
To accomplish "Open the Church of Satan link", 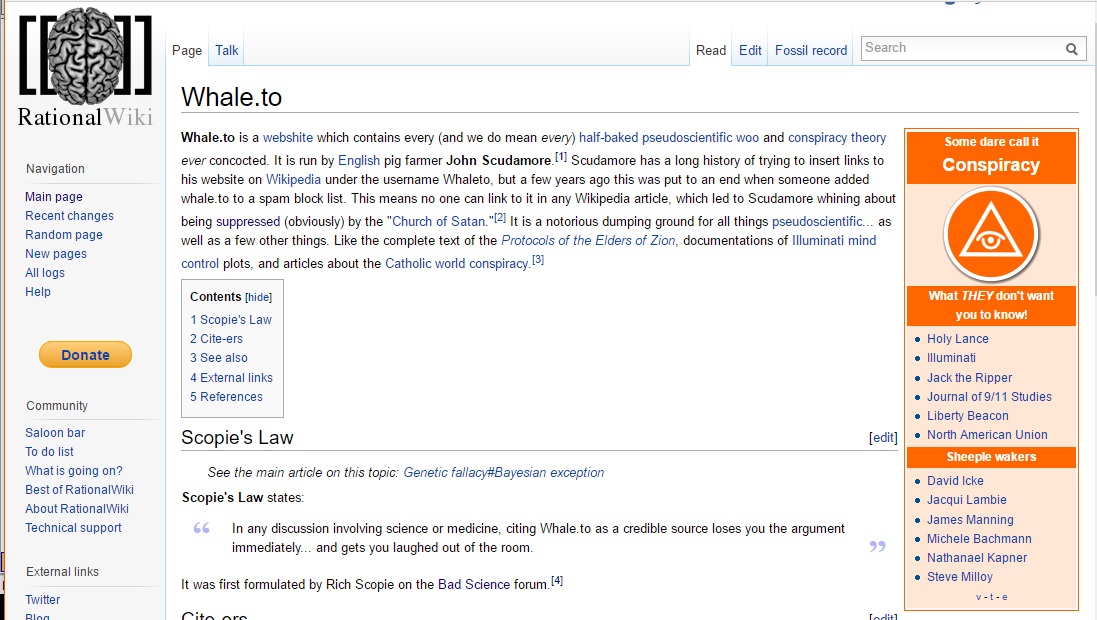I will [x=439, y=221].
